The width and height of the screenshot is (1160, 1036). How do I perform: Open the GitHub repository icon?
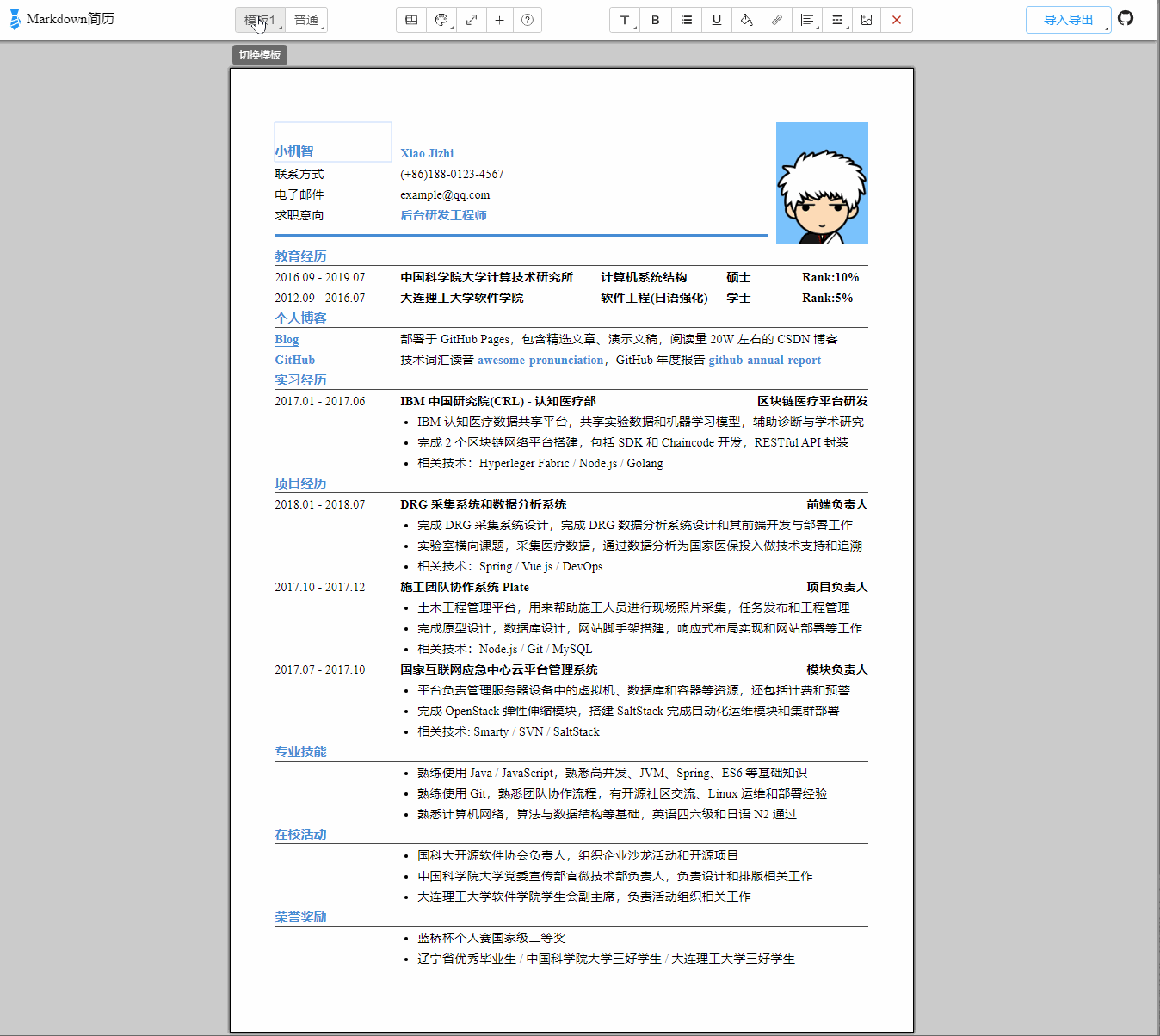click(1126, 18)
